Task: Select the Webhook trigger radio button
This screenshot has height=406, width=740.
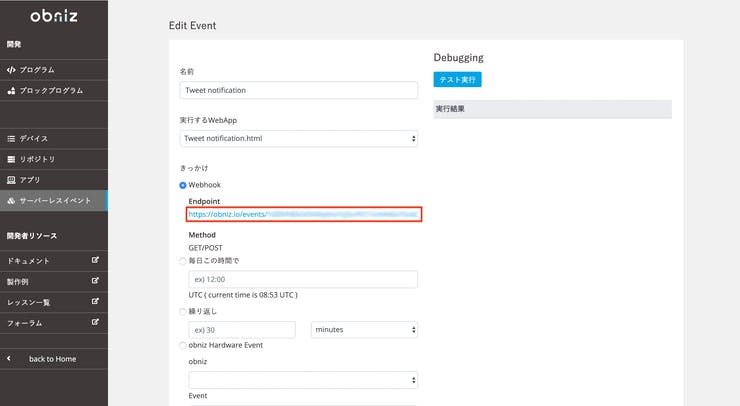Action: tap(182, 185)
